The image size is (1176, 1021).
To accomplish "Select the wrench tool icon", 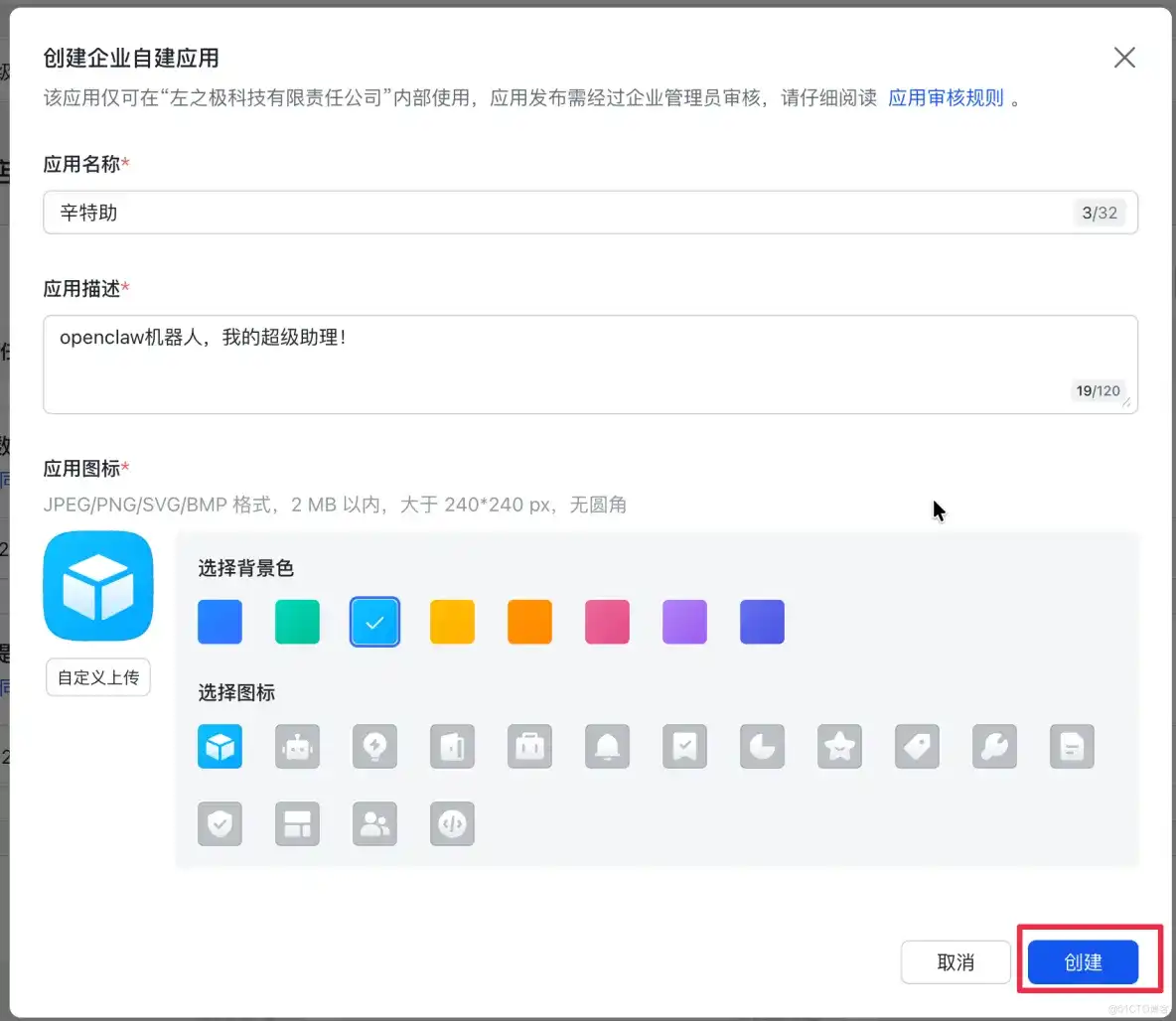I will pos(994,747).
